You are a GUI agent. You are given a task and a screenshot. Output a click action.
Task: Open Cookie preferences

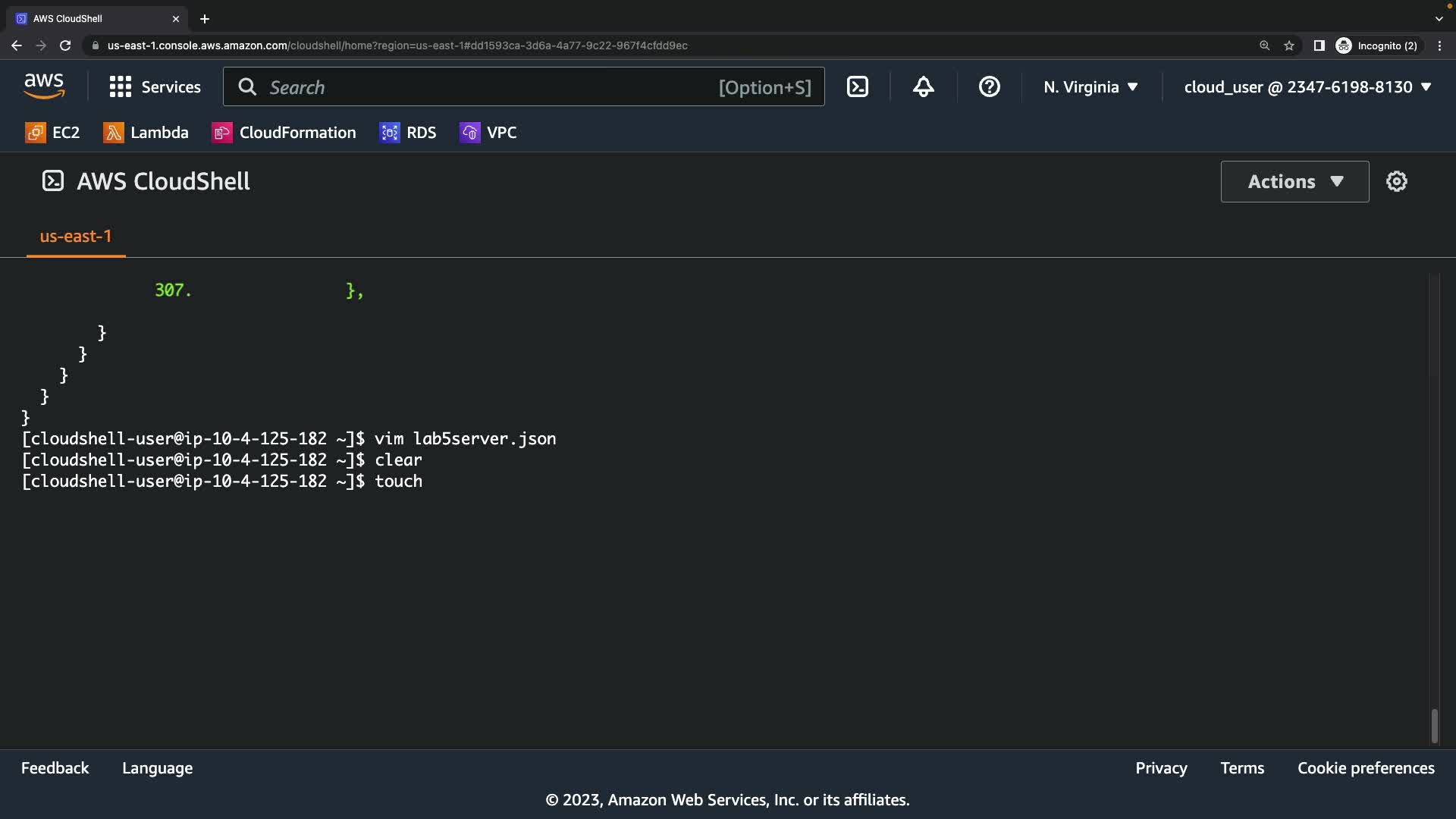click(1366, 768)
